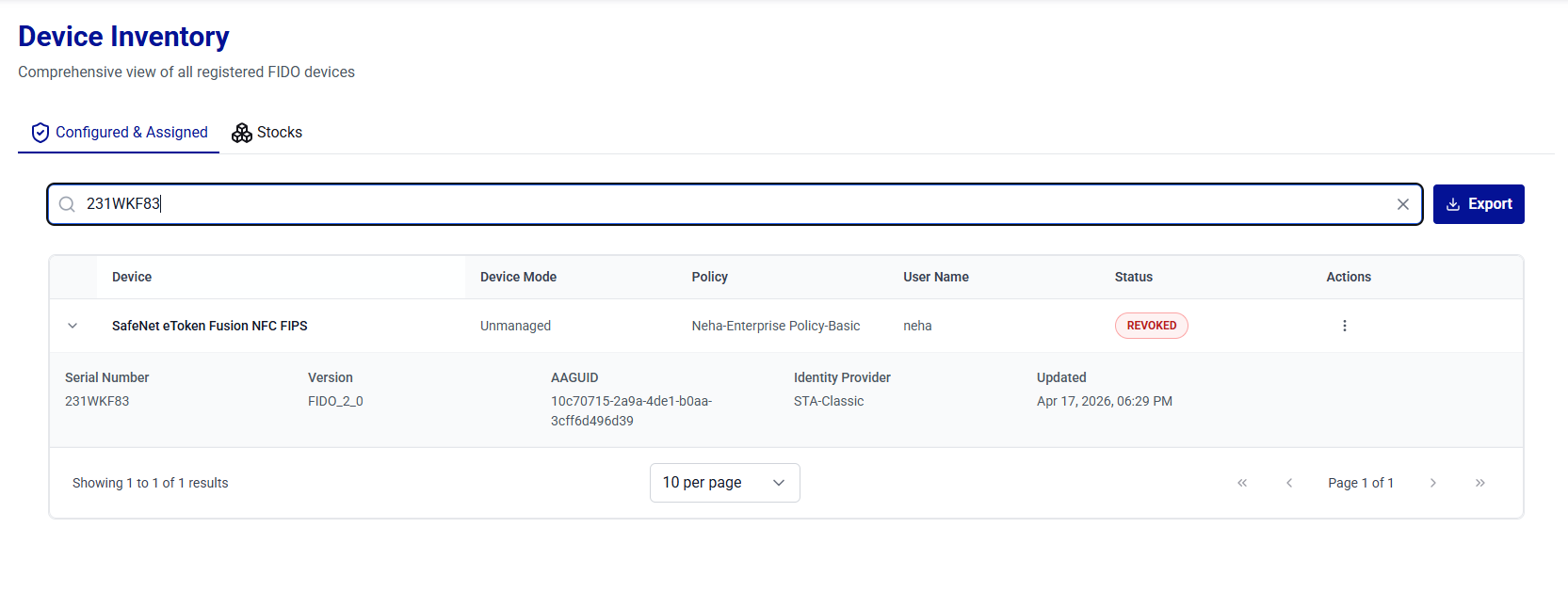Switch to the Stocks tab
Screen dimensions: 1568x608
[267, 133]
